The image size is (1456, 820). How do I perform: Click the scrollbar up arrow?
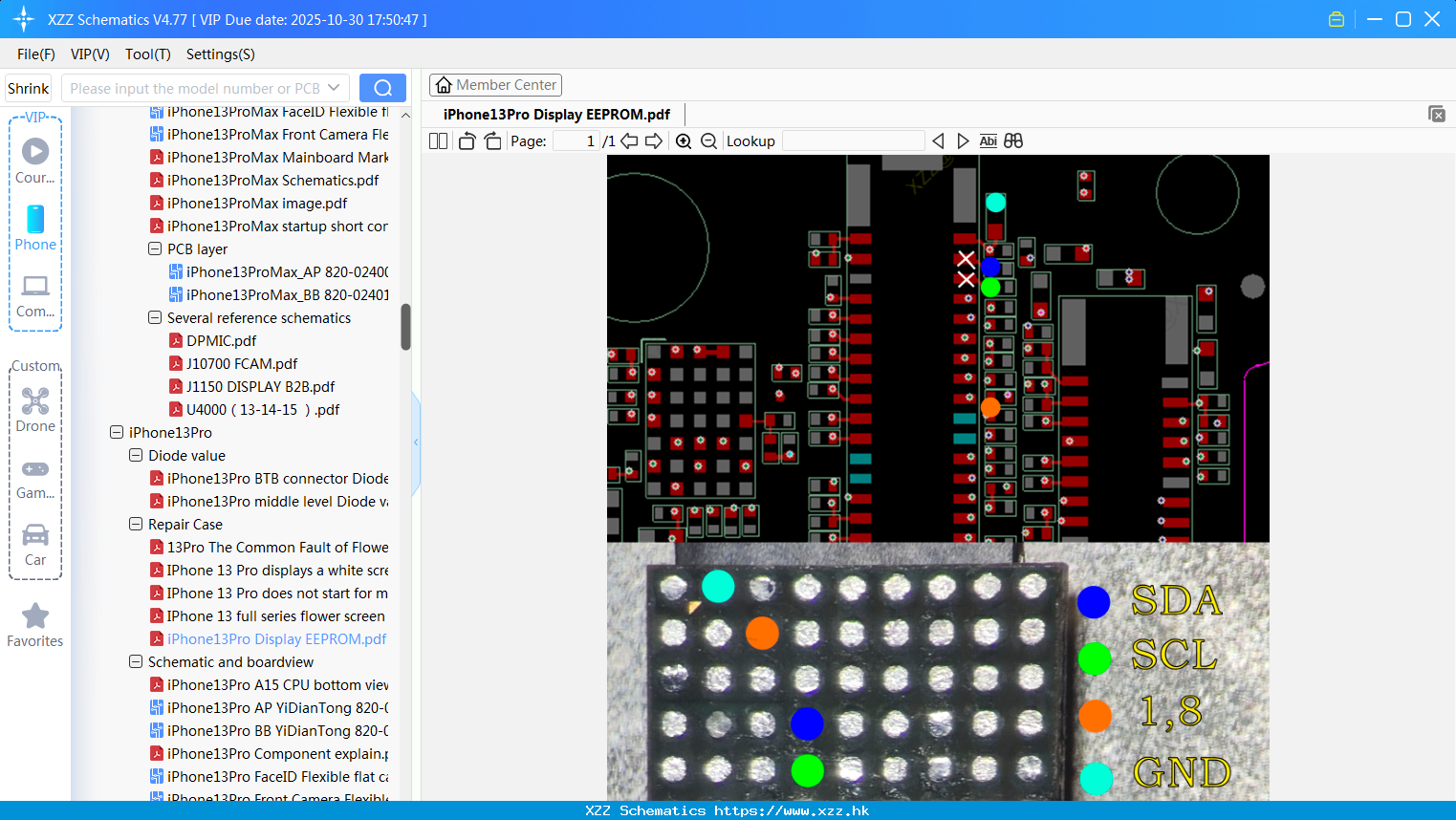point(405,115)
